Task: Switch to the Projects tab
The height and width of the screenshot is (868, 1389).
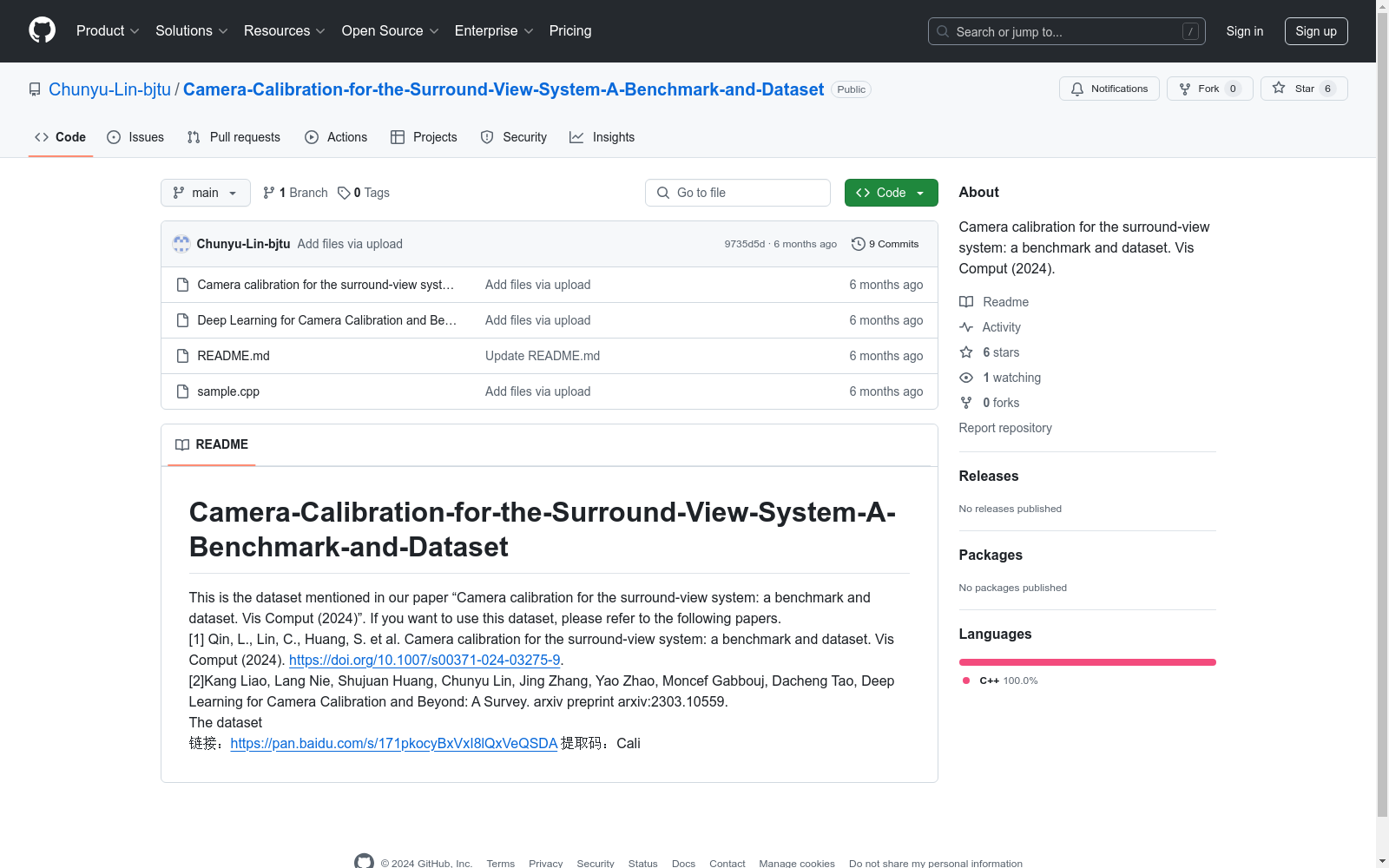Action: 424,137
